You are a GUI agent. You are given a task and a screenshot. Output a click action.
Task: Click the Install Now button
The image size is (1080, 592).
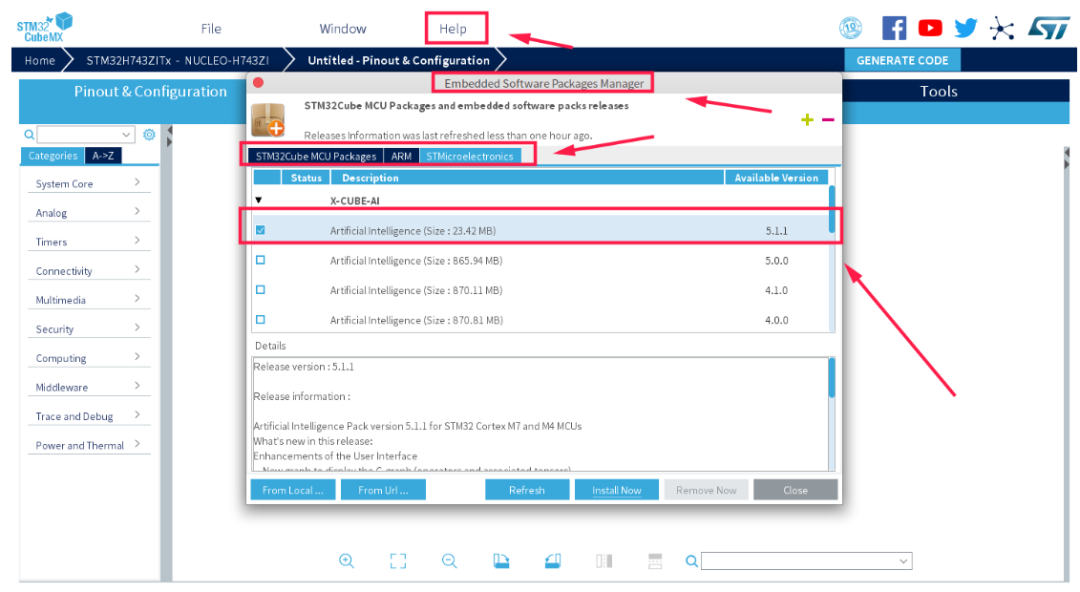616,490
